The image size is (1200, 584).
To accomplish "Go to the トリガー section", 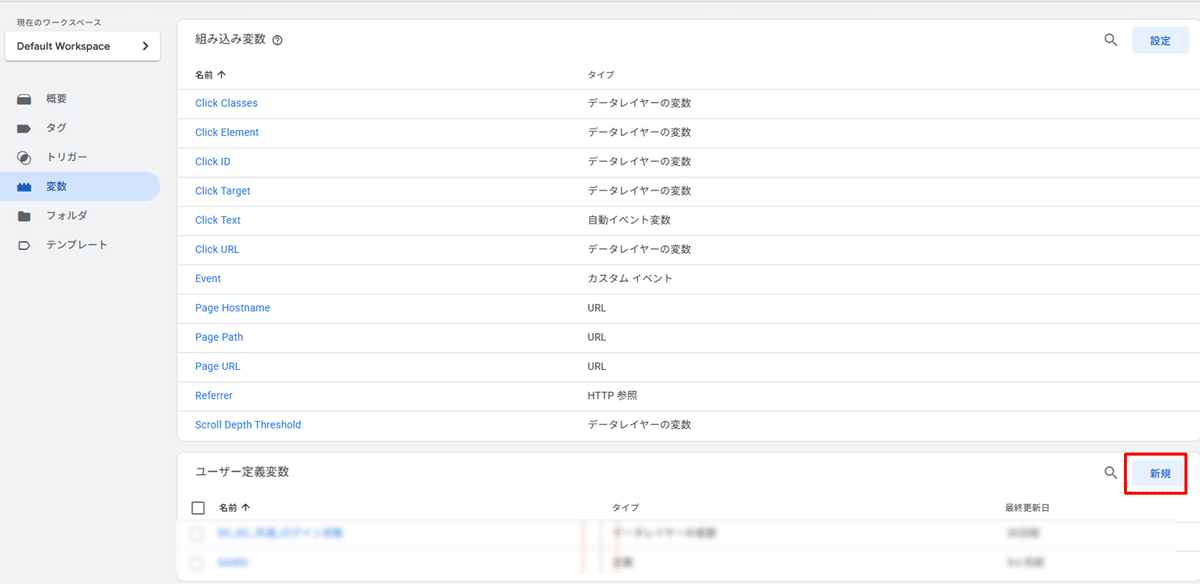I will tap(67, 158).
